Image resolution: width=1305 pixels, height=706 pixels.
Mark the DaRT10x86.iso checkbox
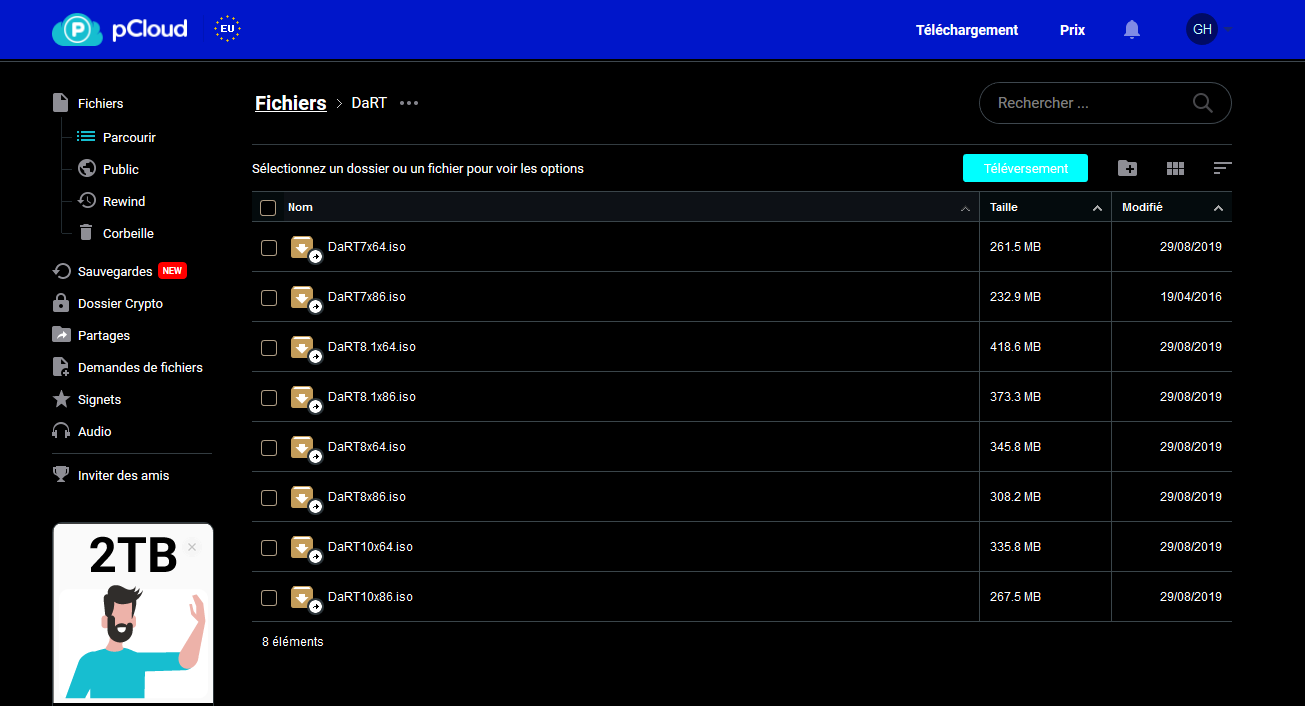pyautogui.click(x=269, y=598)
